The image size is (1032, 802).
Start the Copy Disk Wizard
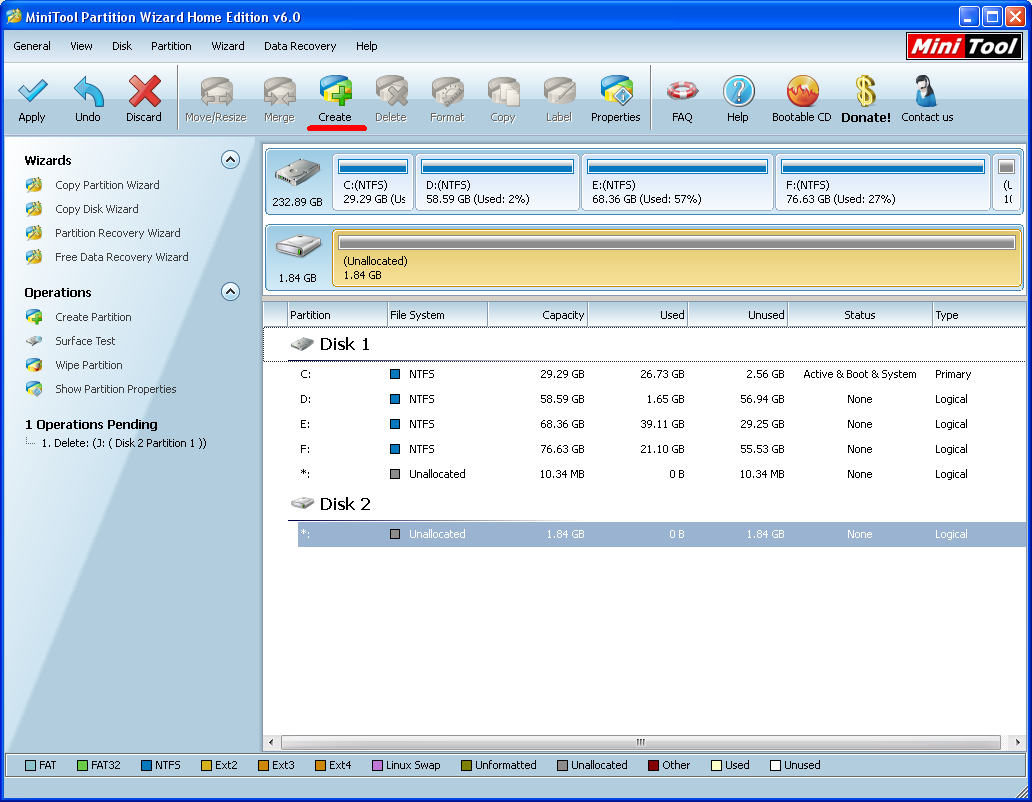pyautogui.click(x=97, y=209)
